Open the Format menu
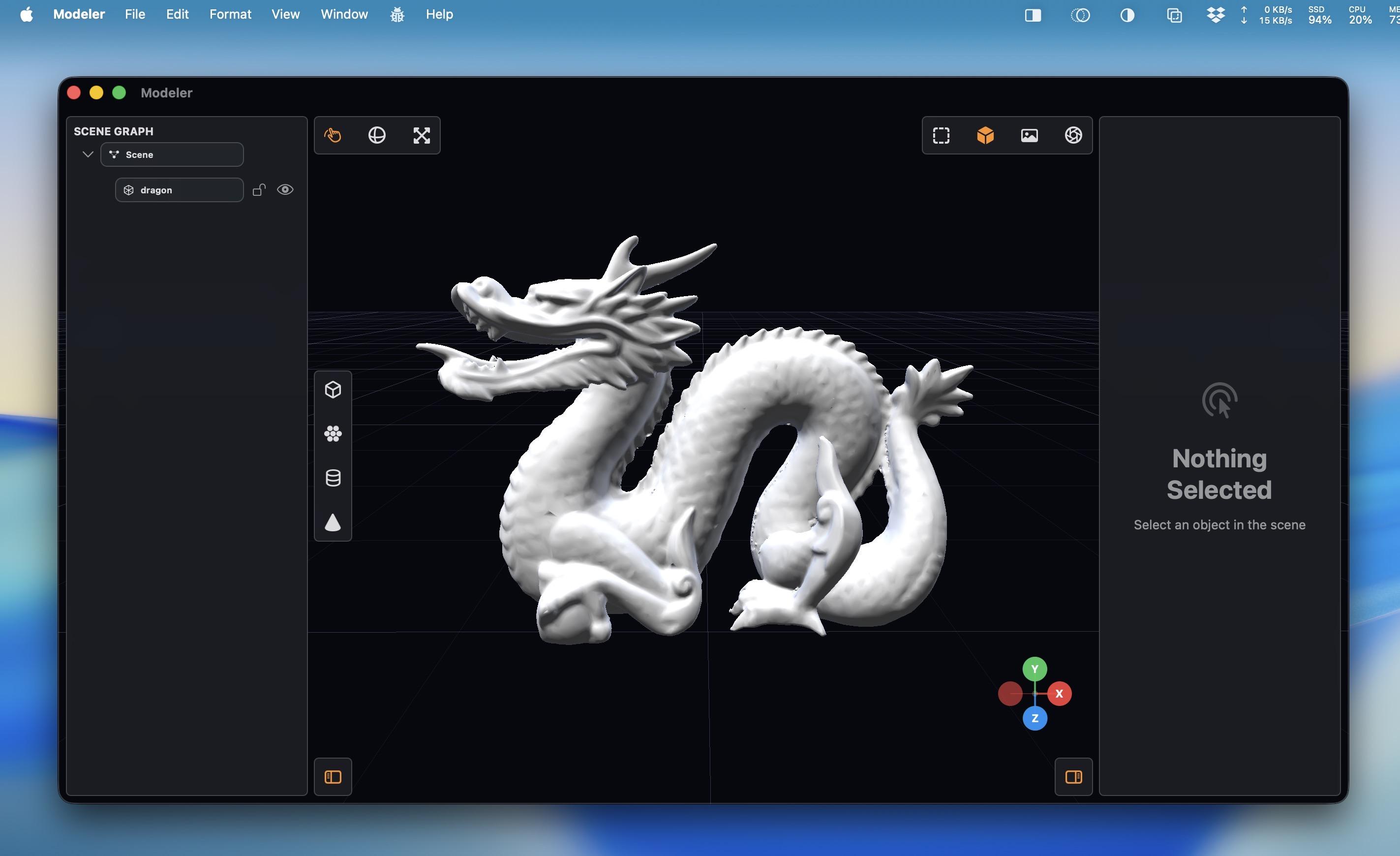 (x=230, y=14)
